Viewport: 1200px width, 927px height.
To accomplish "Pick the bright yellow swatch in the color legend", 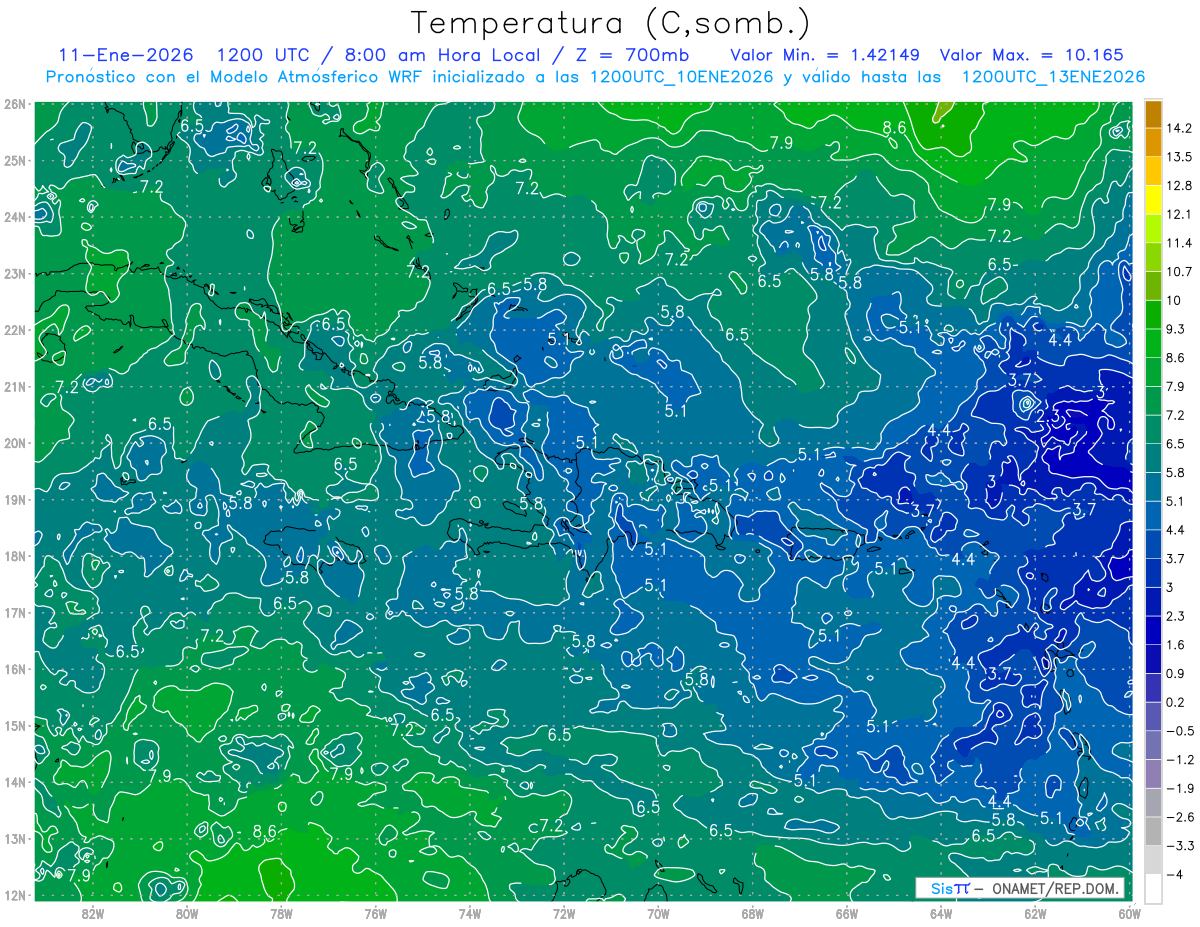I will (1153, 201).
